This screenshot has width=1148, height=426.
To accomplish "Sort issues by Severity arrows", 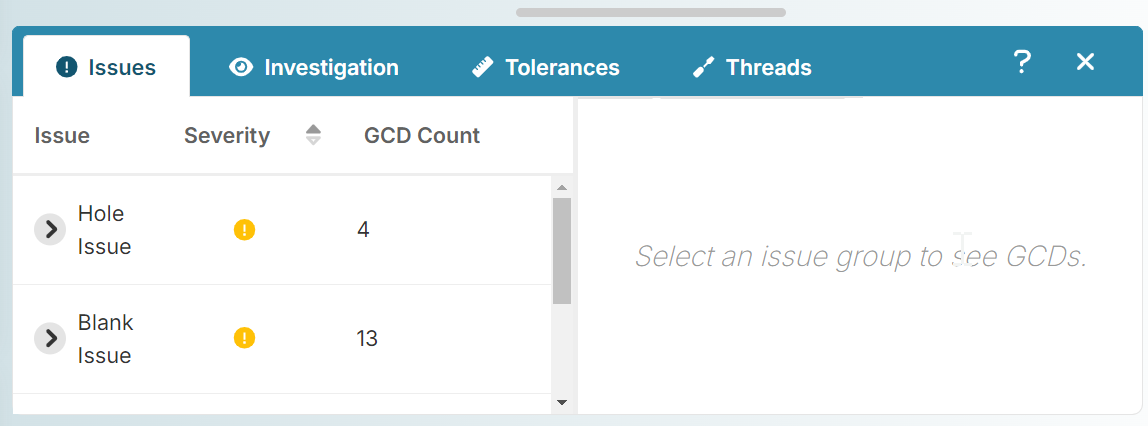I will 313,135.
